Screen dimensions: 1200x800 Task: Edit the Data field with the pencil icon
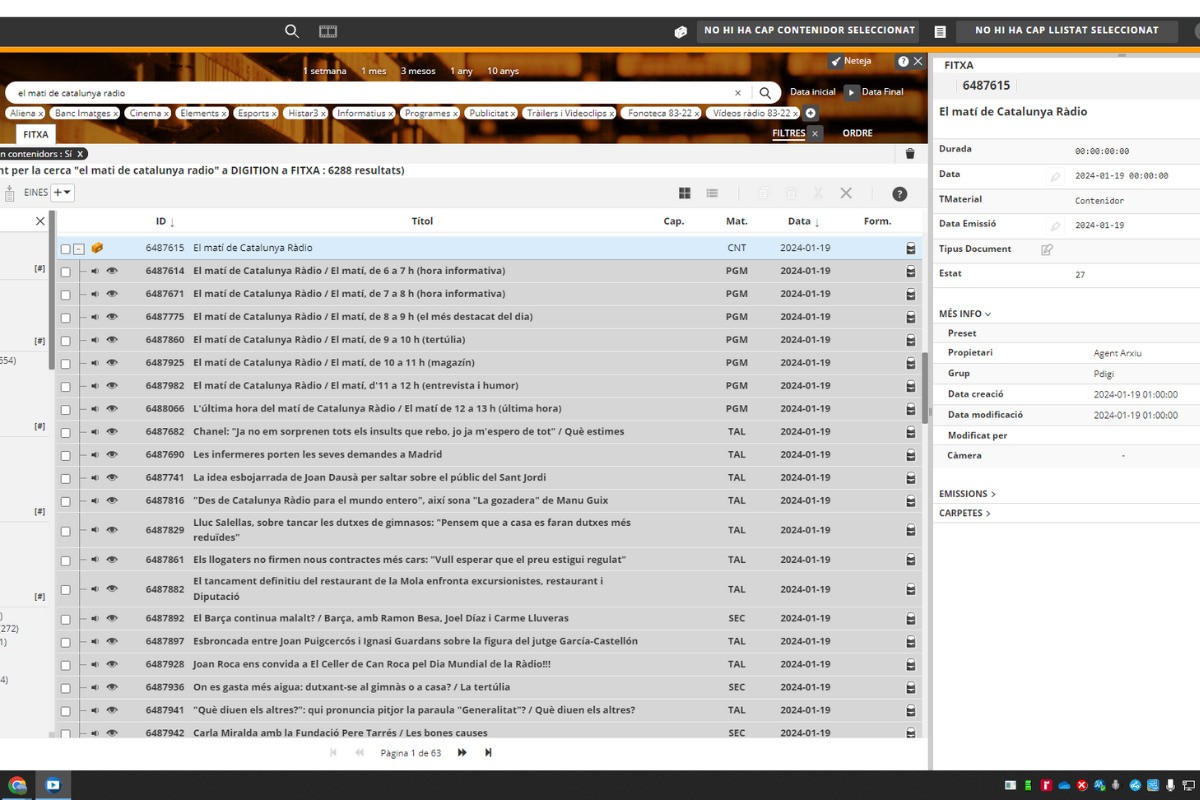(x=1055, y=177)
